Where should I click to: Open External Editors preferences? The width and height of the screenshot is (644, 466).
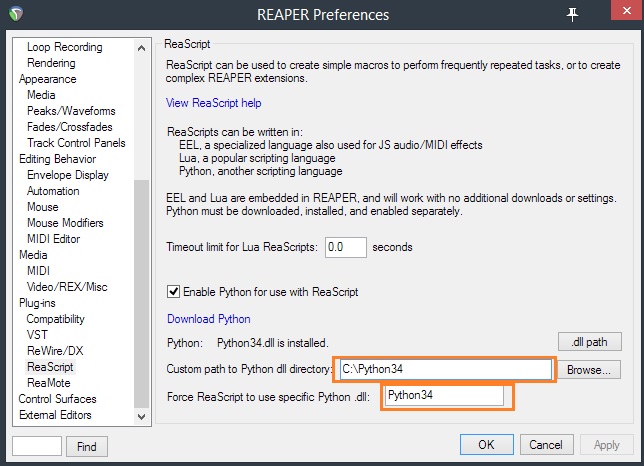55,415
